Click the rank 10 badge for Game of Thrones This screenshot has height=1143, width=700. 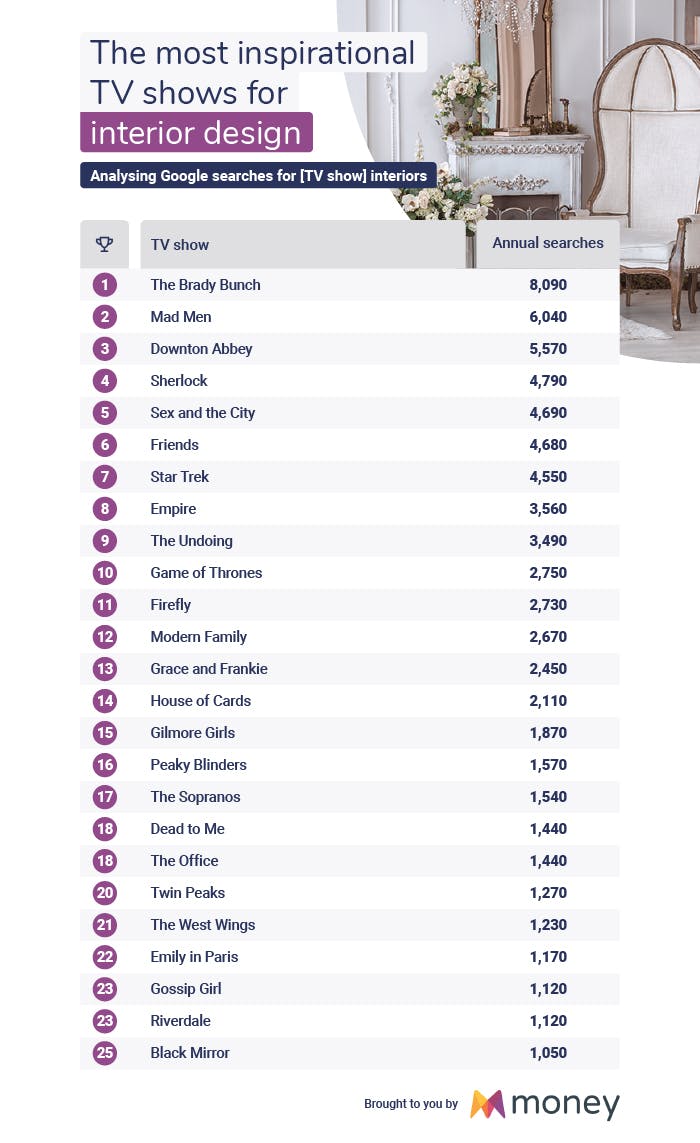coord(105,573)
